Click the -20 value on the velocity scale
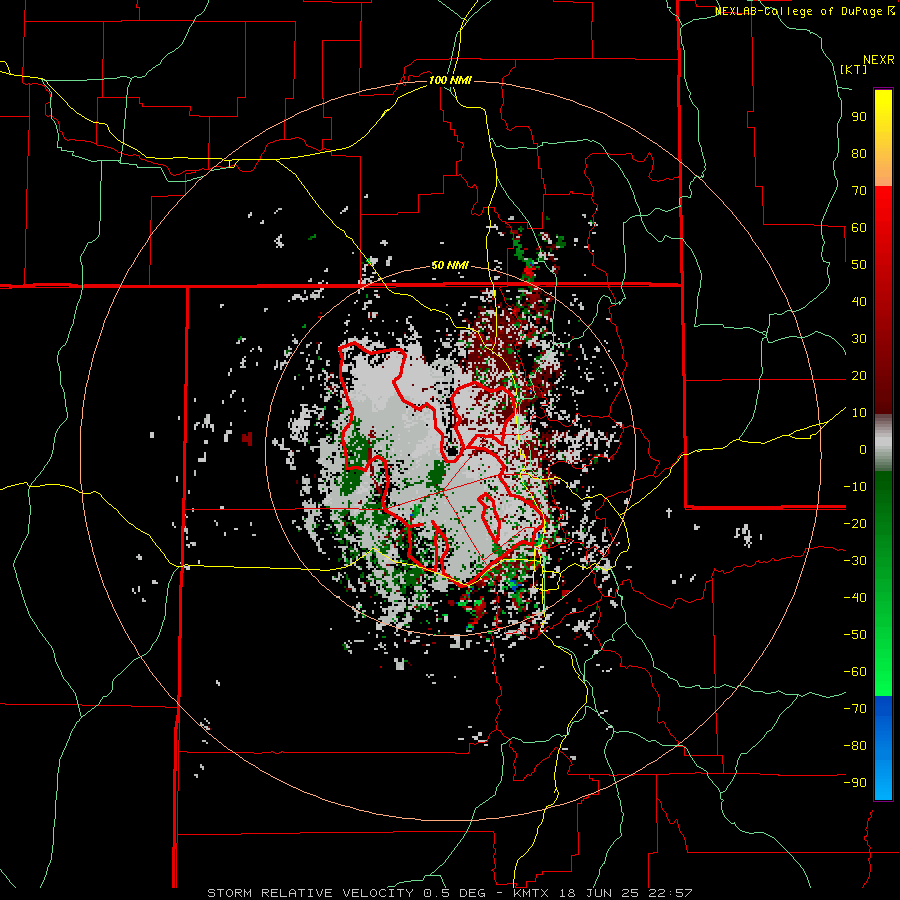 pyautogui.click(x=855, y=523)
